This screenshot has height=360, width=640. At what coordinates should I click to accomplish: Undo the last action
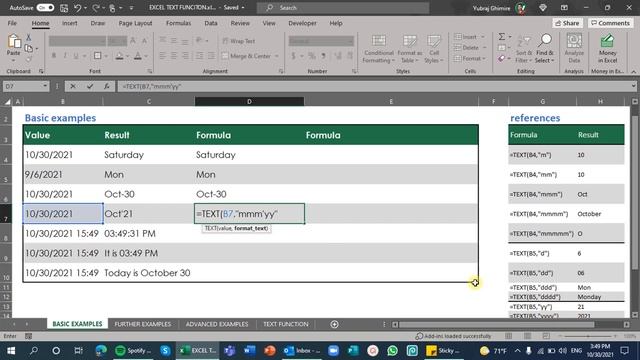click(78, 8)
